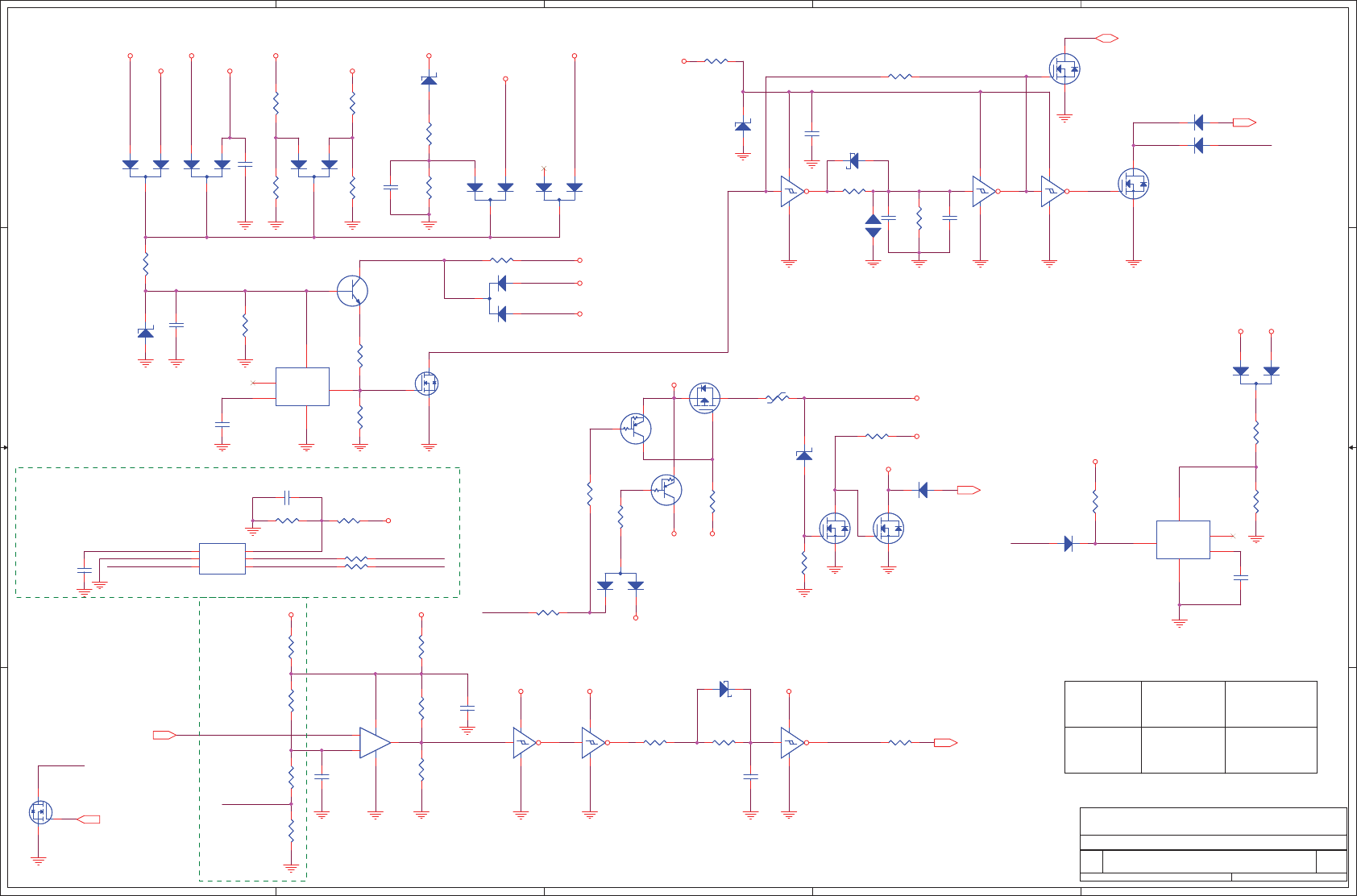Screen dimensions: 1357x896
Task: Click the revision table grid at the bottom right
Action: click(1191, 728)
